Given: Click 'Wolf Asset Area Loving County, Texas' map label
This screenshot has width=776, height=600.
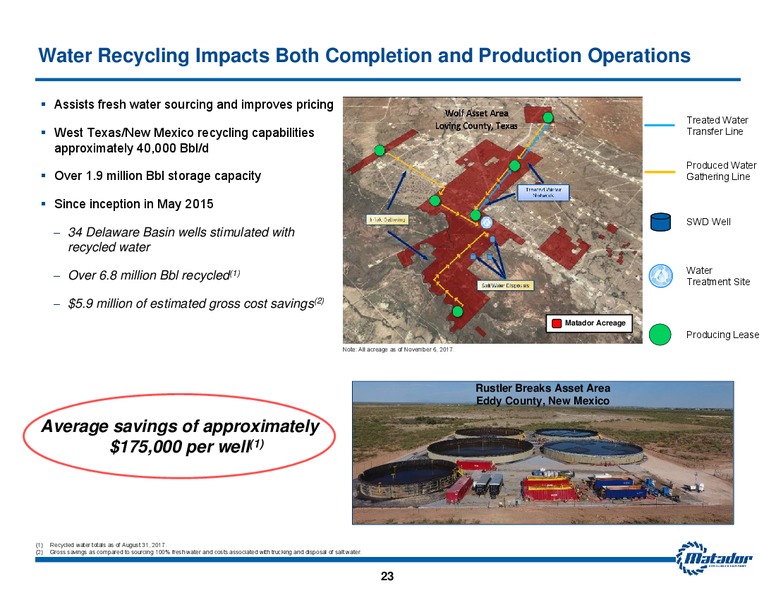Looking at the screenshot, I should (x=476, y=119).
